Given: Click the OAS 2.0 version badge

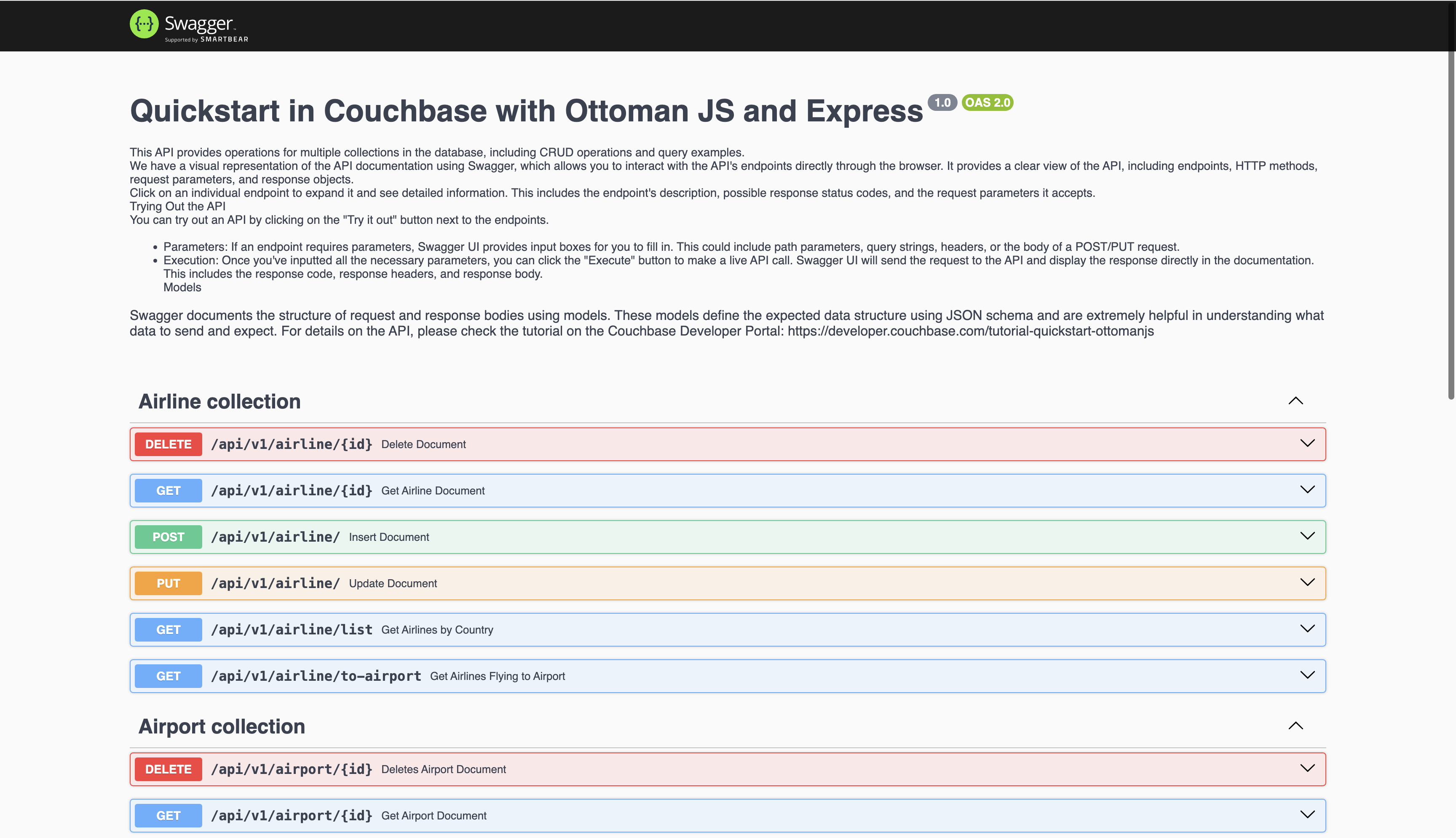Looking at the screenshot, I should point(988,102).
